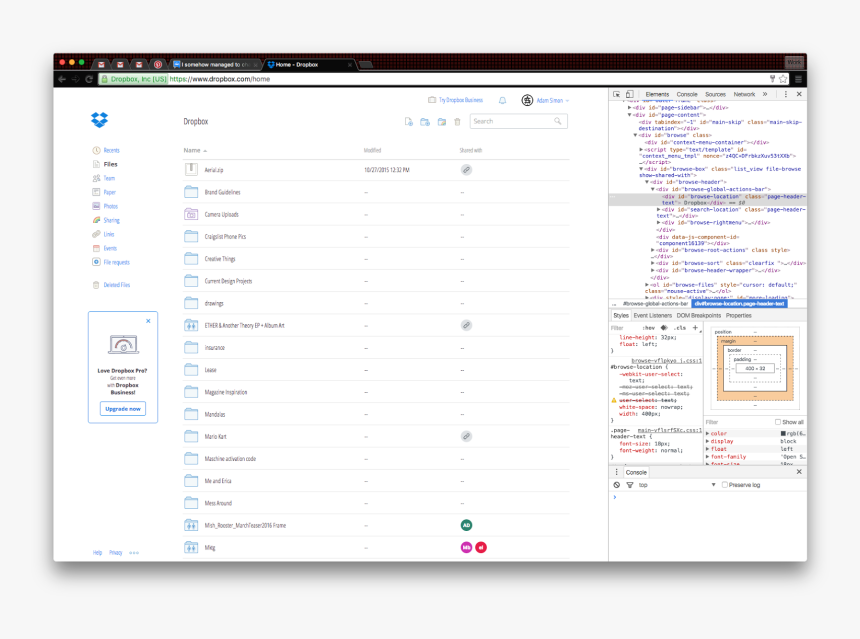The image size is (860, 639).
Task: Check the Show all checkbox
Action: tap(779, 422)
